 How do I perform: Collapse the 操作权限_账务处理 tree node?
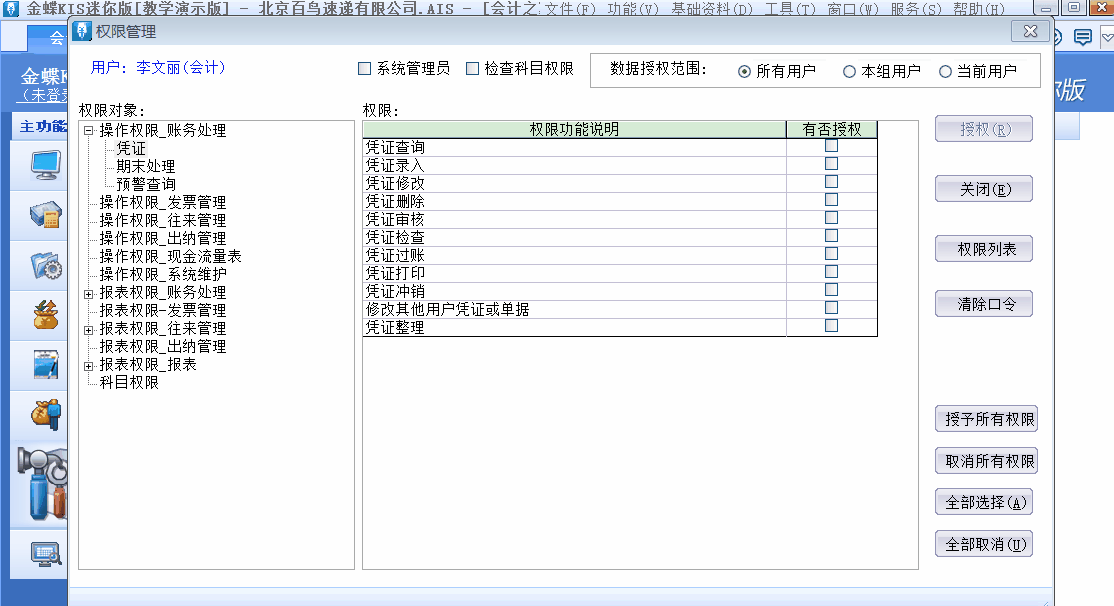(89, 131)
